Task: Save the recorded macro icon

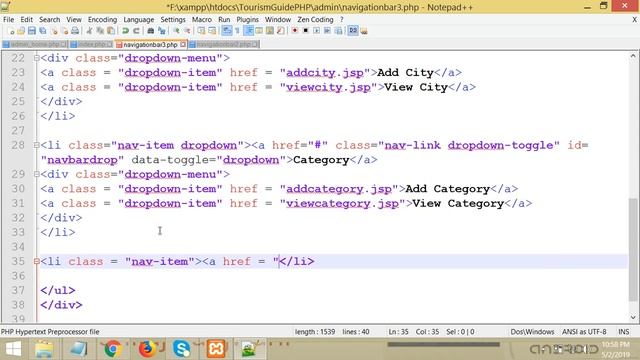Action: 338,31
